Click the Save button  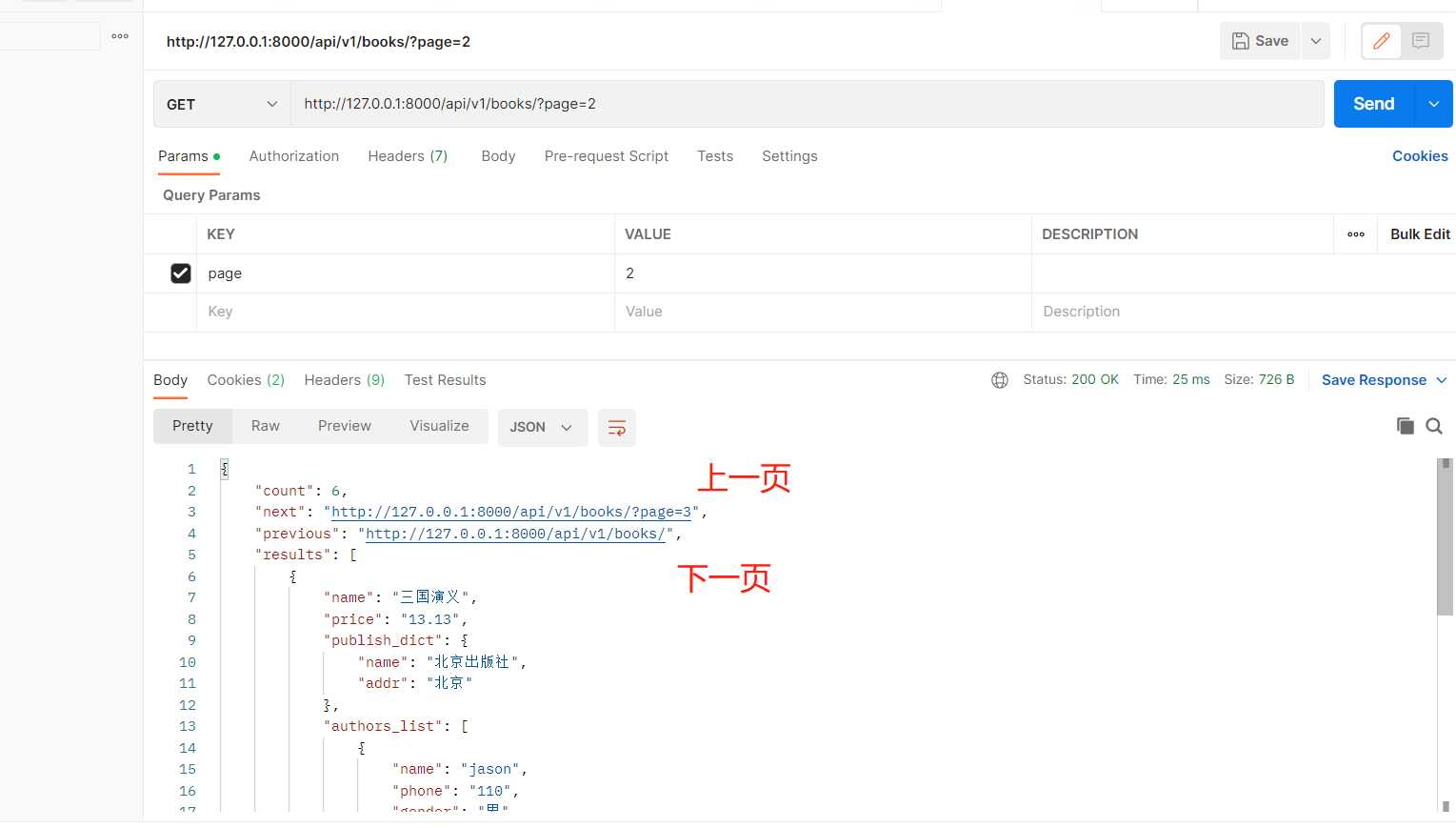(1260, 41)
